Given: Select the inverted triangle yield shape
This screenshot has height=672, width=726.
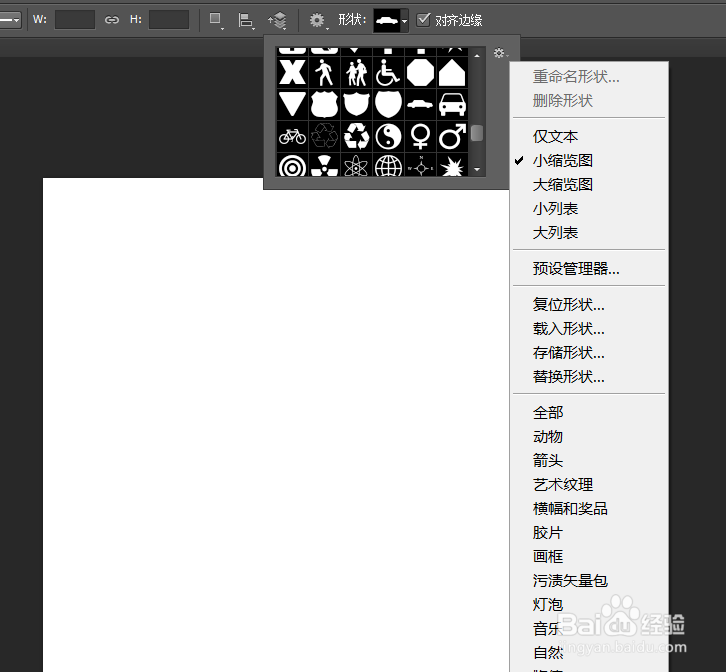Looking at the screenshot, I should pyautogui.click(x=292, y=104).
